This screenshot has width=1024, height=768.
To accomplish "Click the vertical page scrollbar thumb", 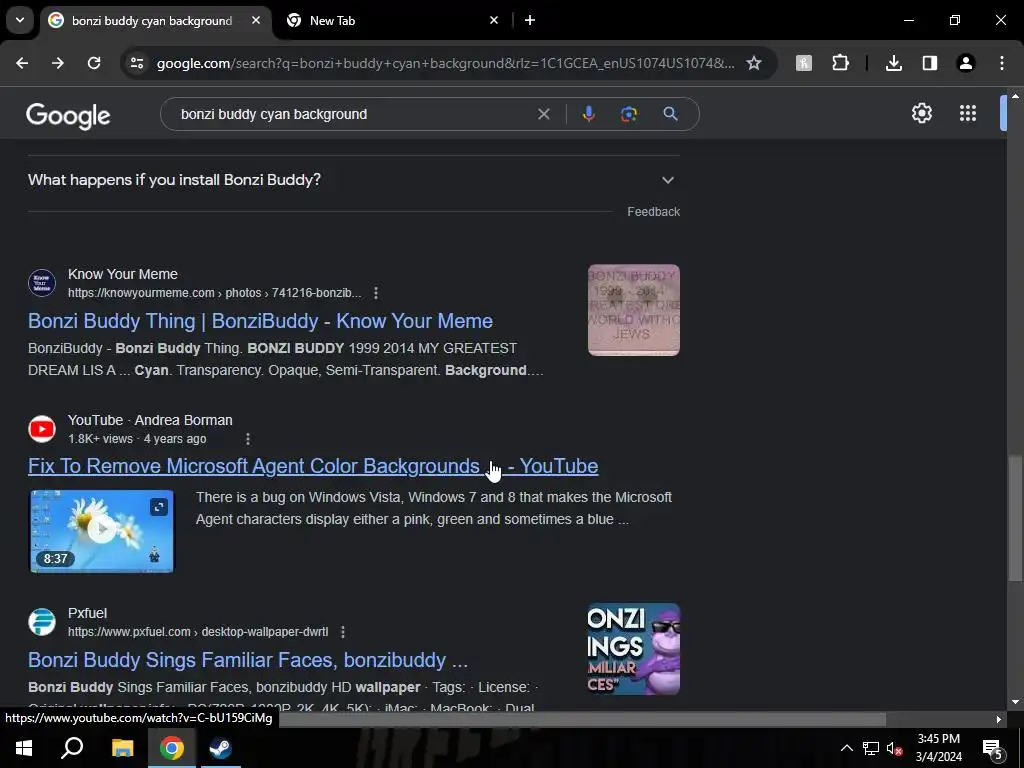I will click(1015, 517).
